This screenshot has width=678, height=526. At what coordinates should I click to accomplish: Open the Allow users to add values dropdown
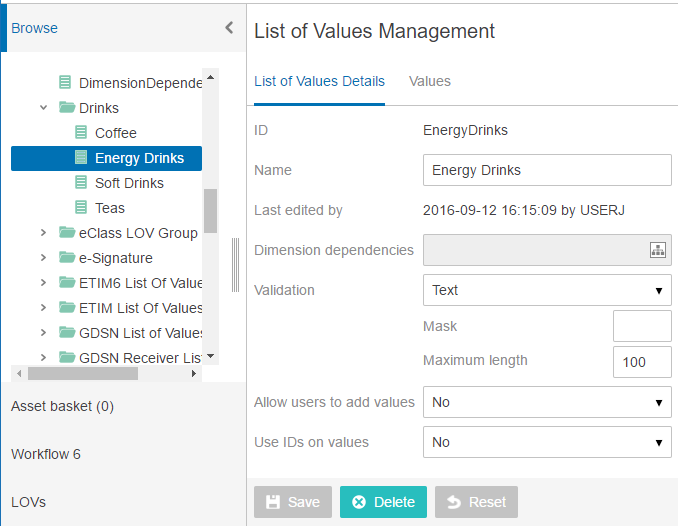tap(547, 402)
